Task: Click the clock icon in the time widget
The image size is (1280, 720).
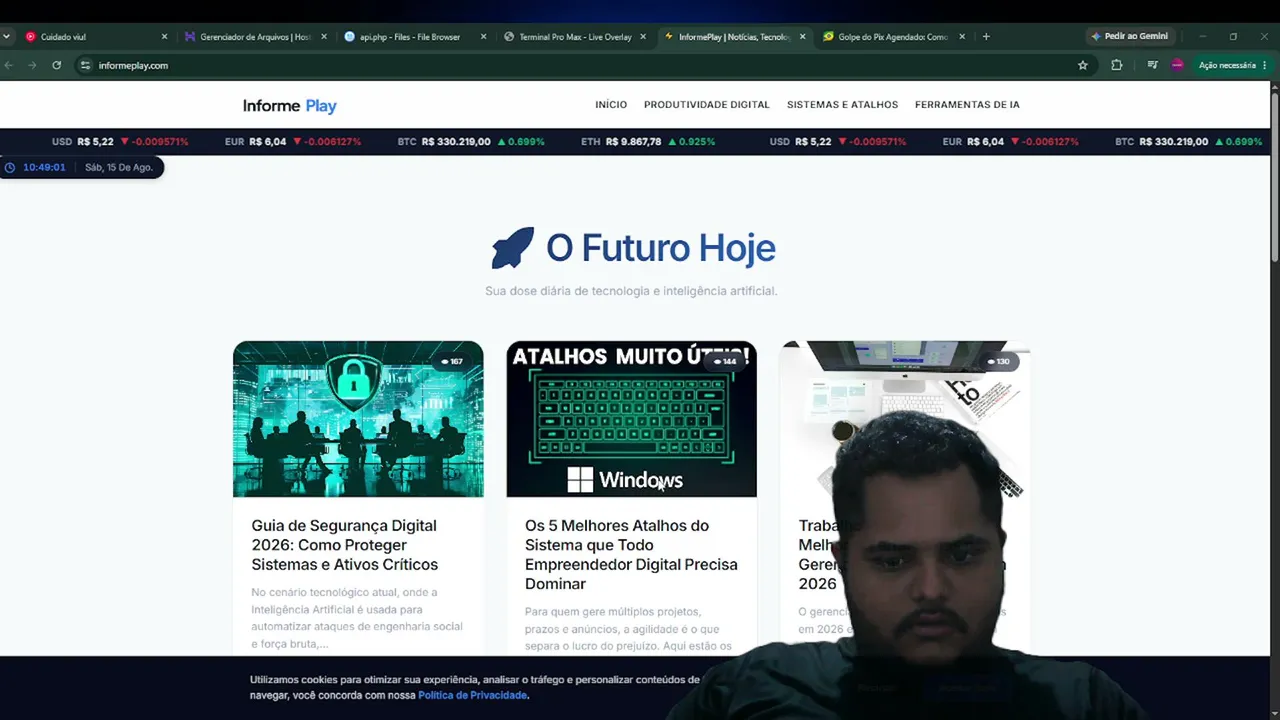Action: [10, 167]
